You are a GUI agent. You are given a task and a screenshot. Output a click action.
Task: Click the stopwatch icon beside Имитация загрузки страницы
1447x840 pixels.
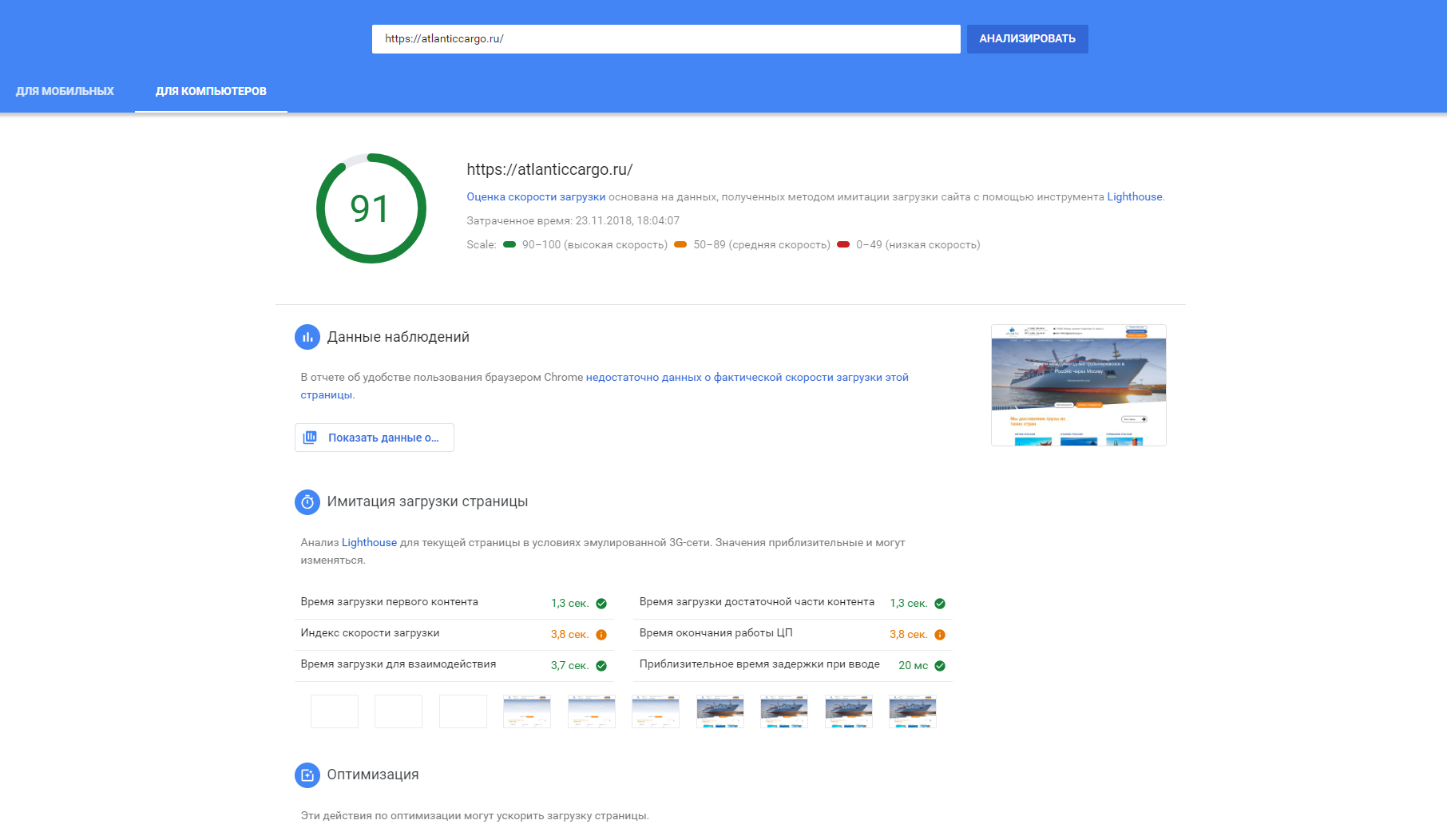[x=307, y=502]
